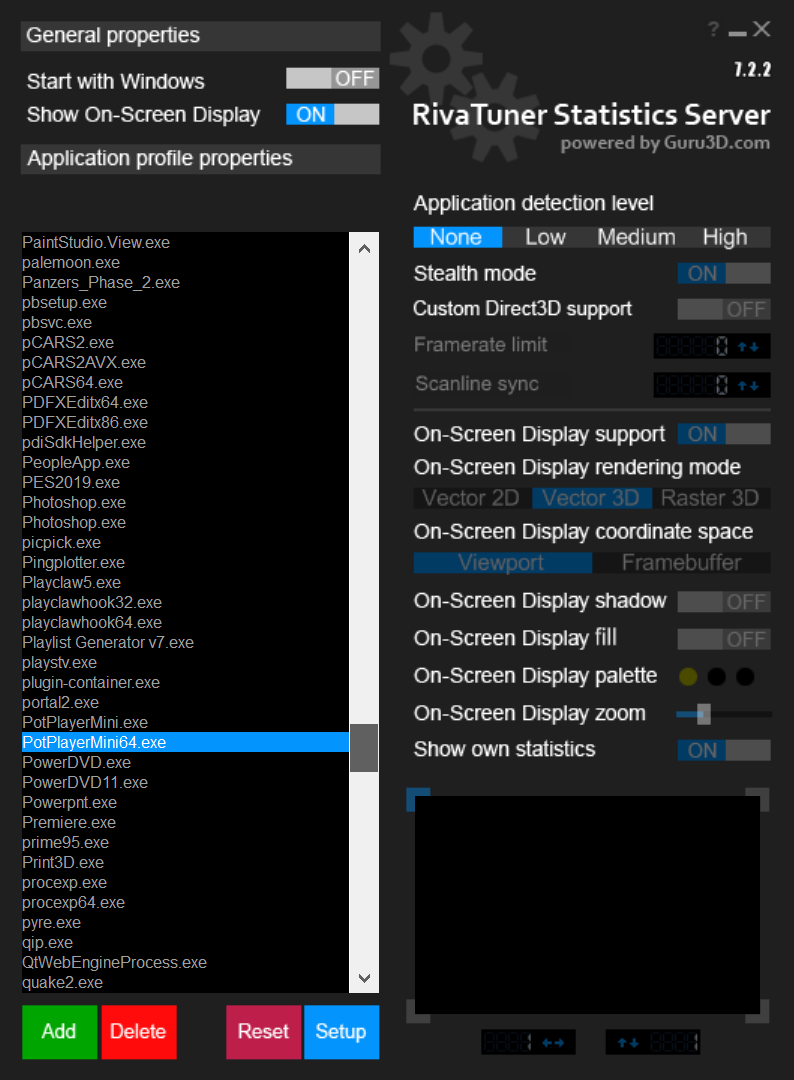
Task: Click the OSD preview area
Action: click(x=587, y=905)
